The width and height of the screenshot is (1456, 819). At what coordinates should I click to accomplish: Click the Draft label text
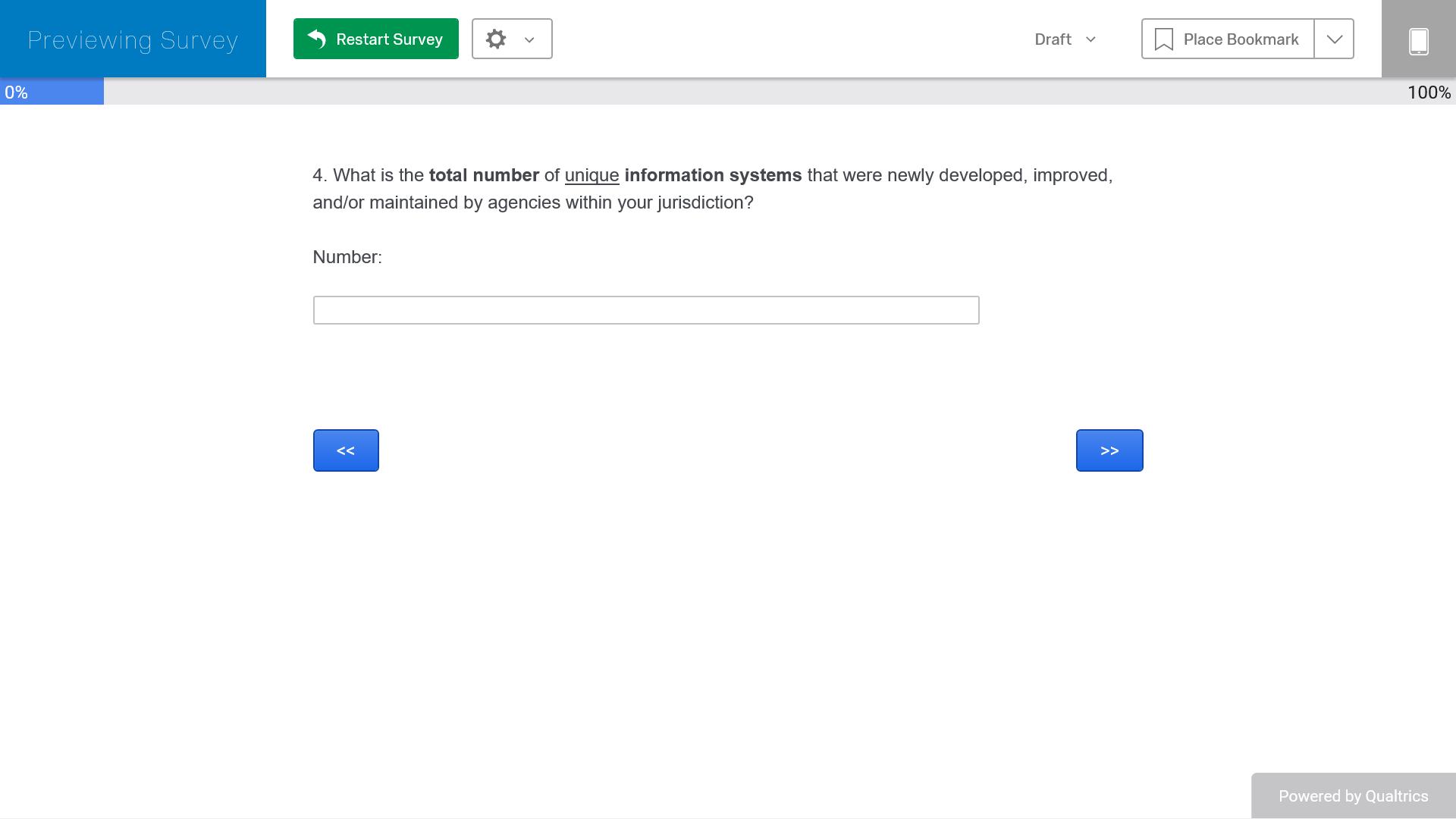pyautogui.click(x=1053, y=39)
